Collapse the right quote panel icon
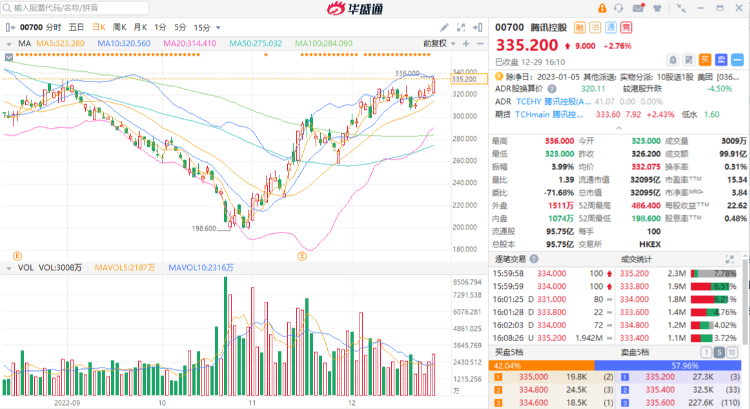The image size is (750, 409). click(477, 27)
